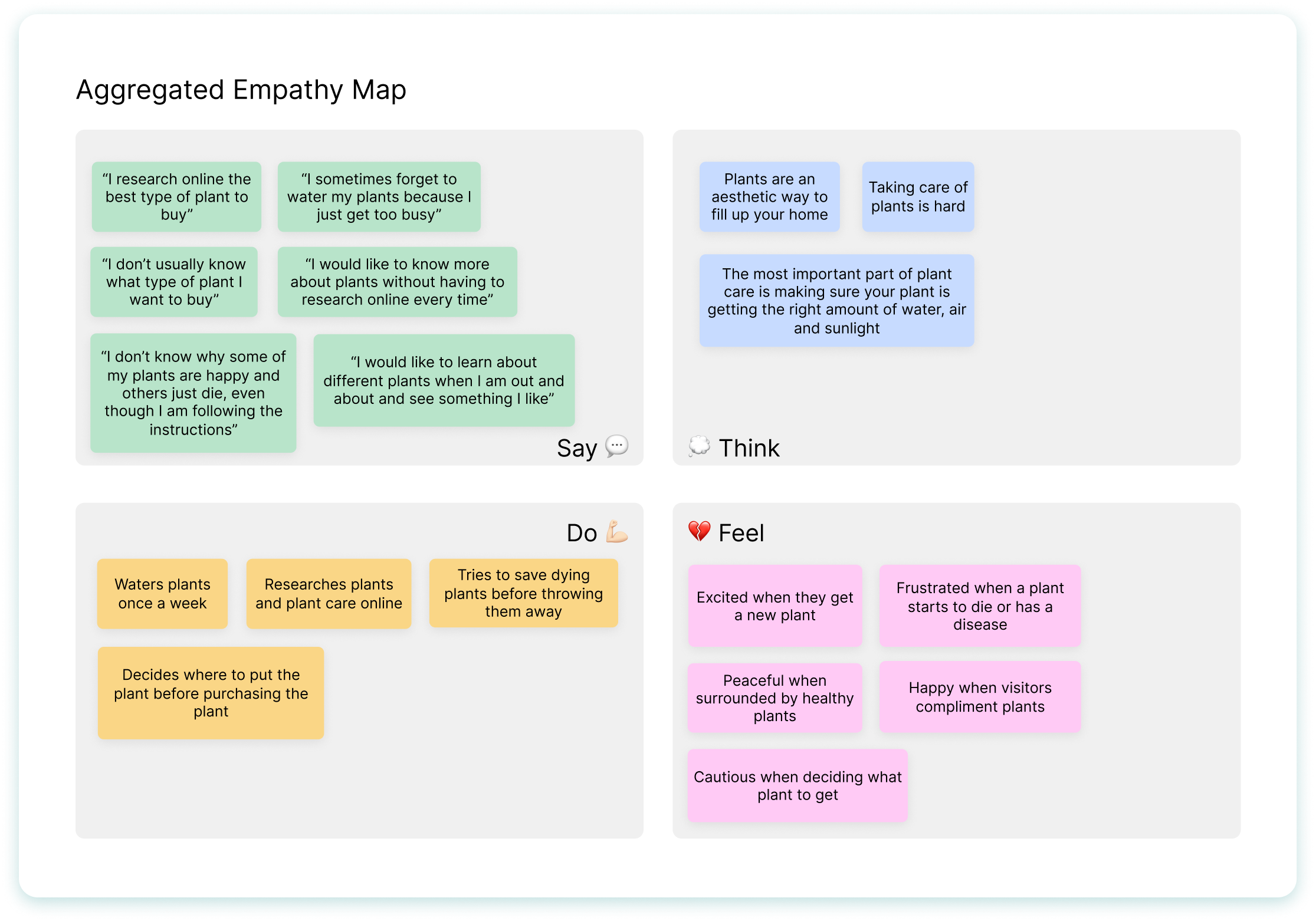Click the "most important part of plant care" note
Image resolution: width=1316 pixels, height=921 pixels.
836,301
